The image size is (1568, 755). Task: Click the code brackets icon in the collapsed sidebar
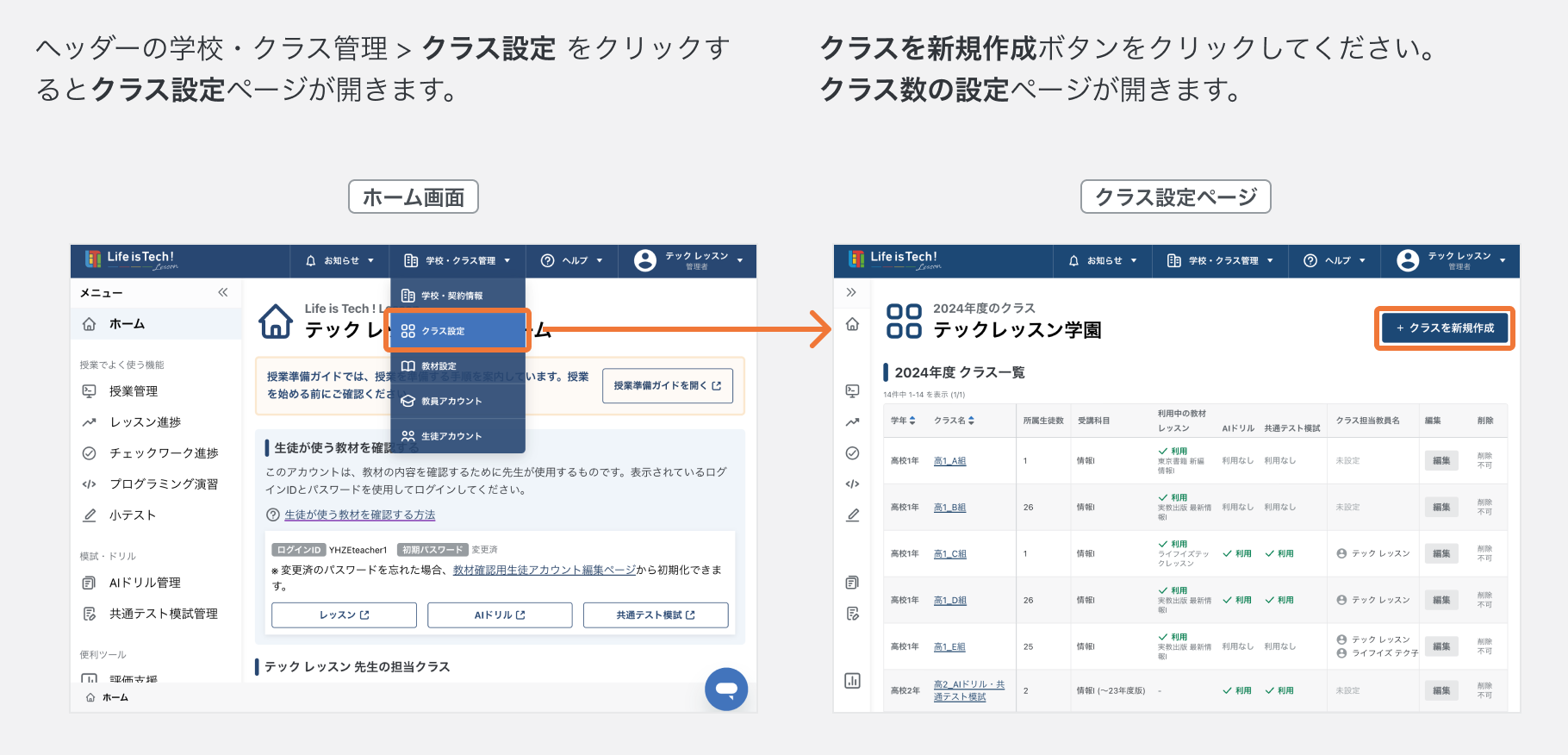[852, 484]
